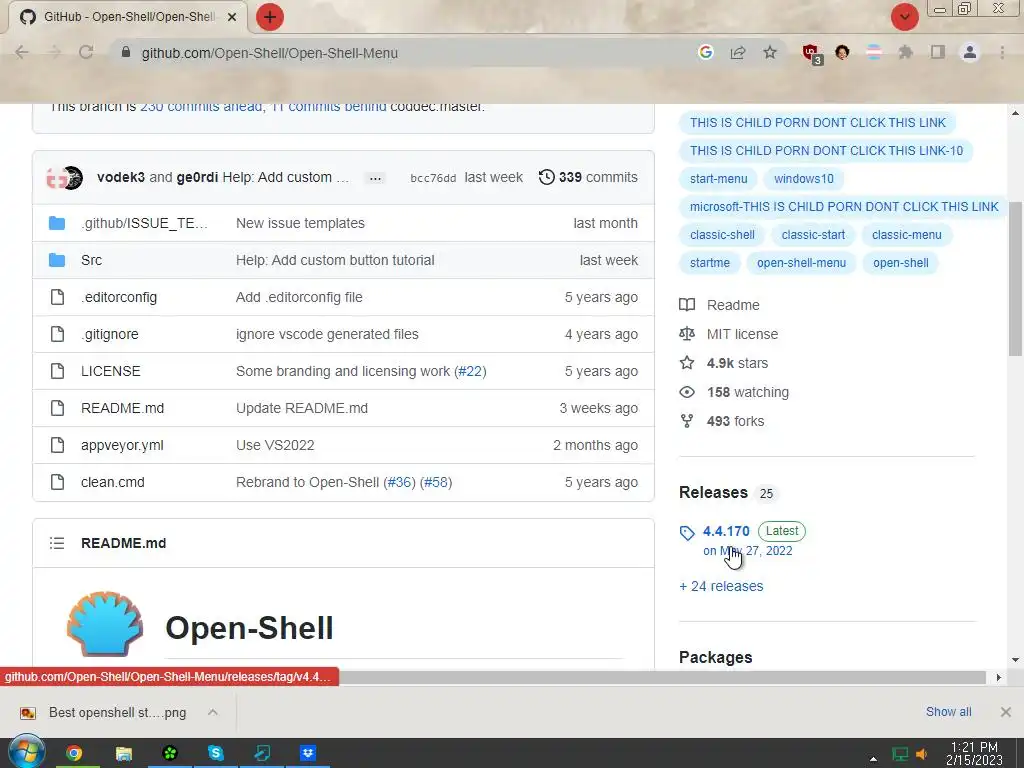Open pull request #36 link
Screen dimensions: 1024x768
point(399,482)
